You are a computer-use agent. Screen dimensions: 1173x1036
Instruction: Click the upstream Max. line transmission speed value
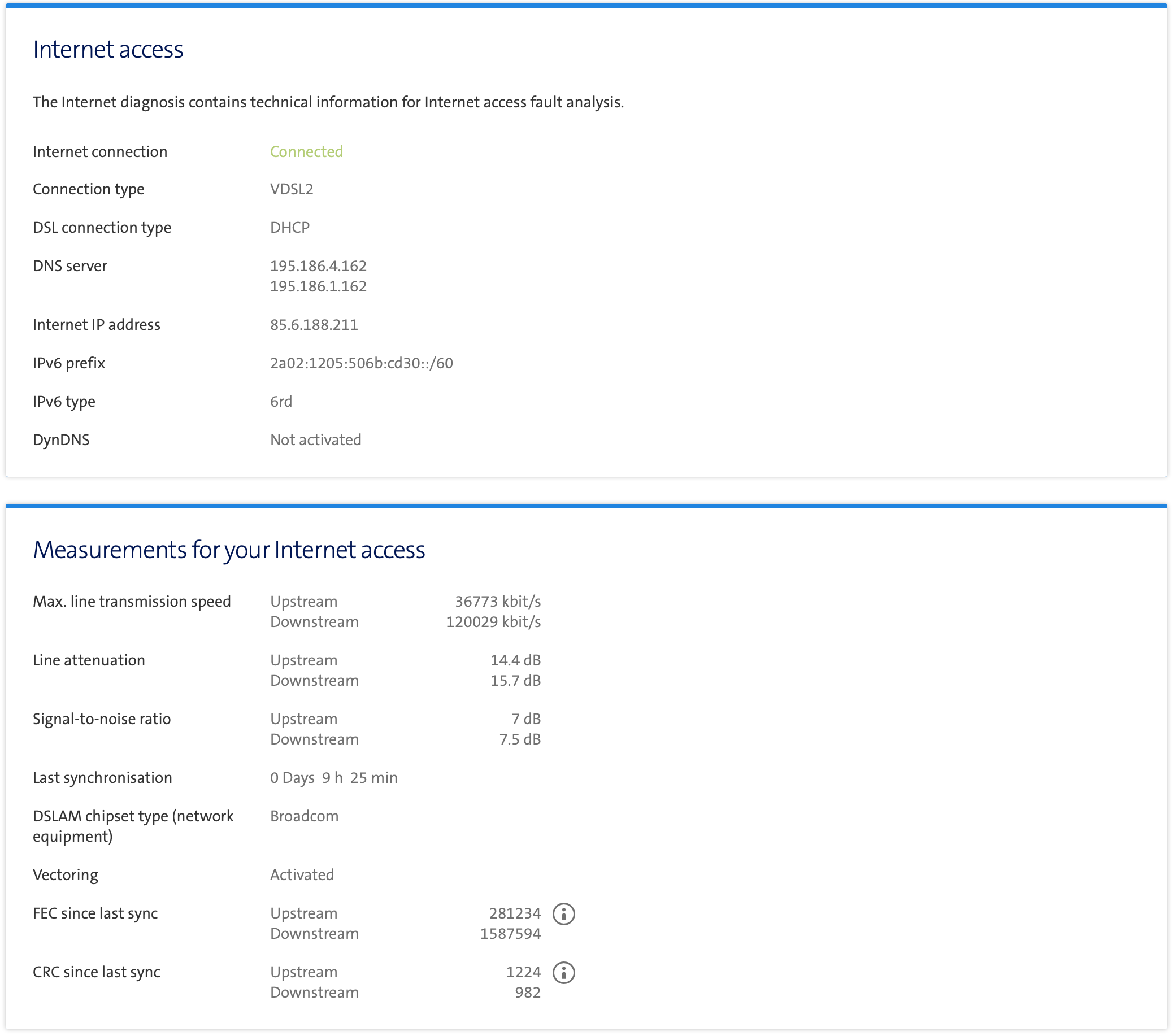(x=497, y=601)
